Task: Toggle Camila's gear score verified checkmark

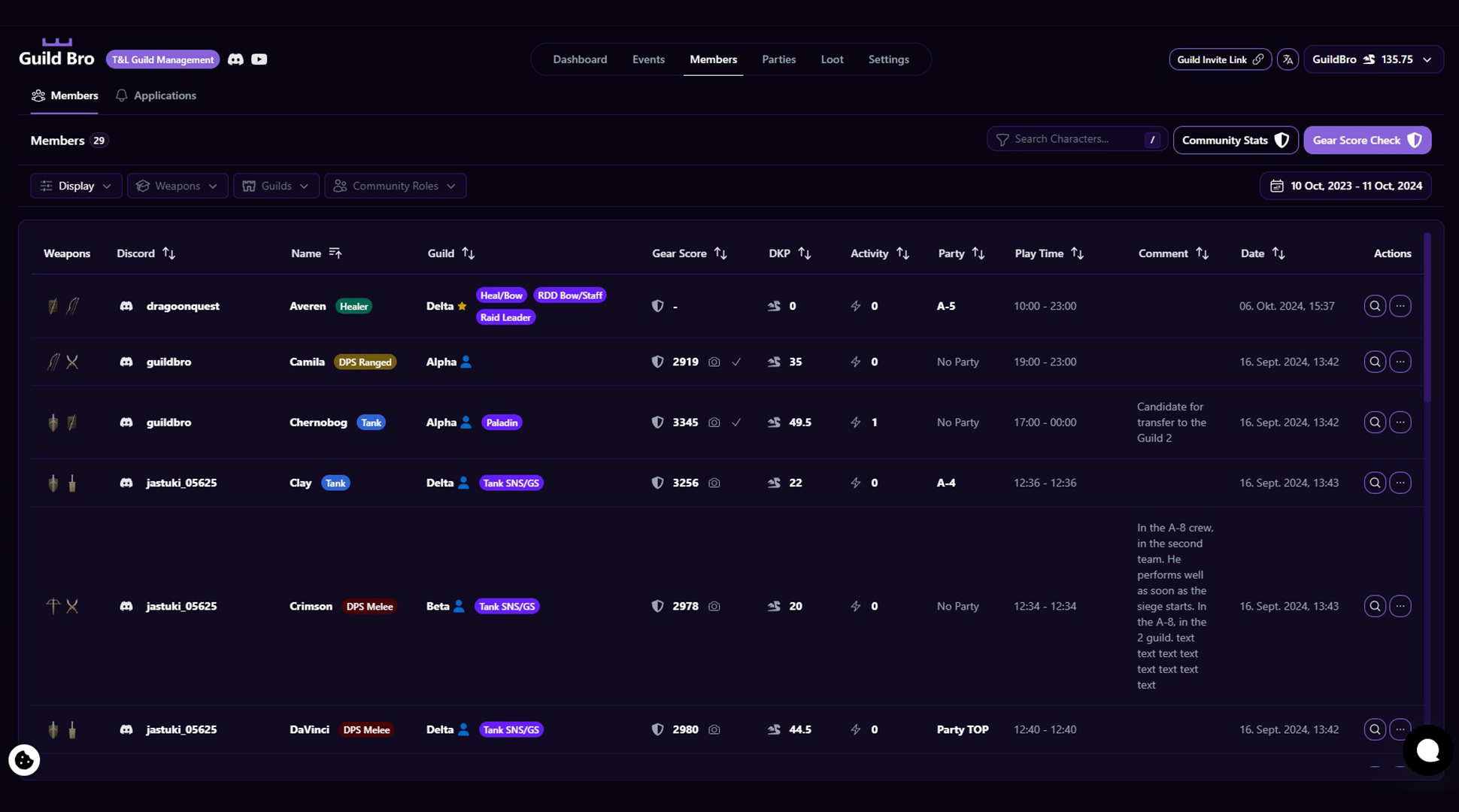Action: coord(736,362)
